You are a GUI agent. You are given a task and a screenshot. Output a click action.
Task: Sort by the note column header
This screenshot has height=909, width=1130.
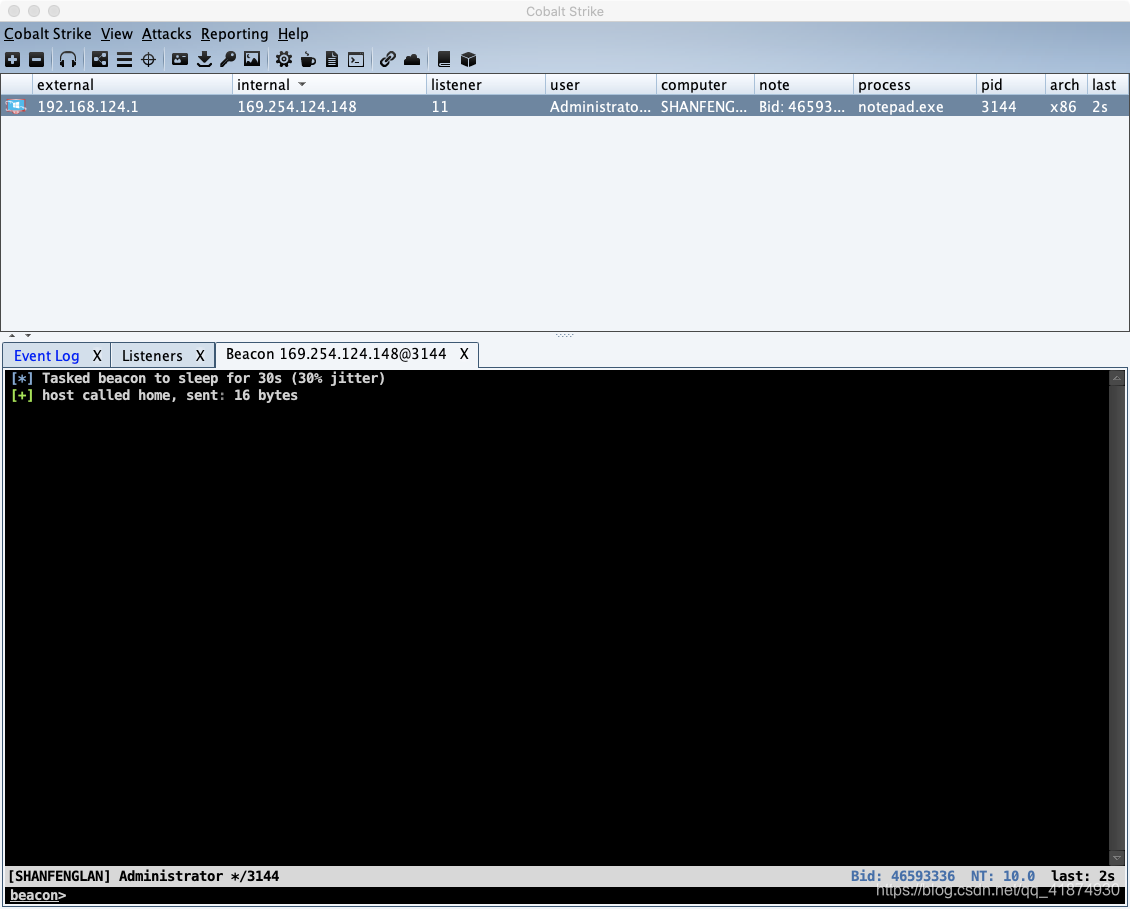pos(804,84)
